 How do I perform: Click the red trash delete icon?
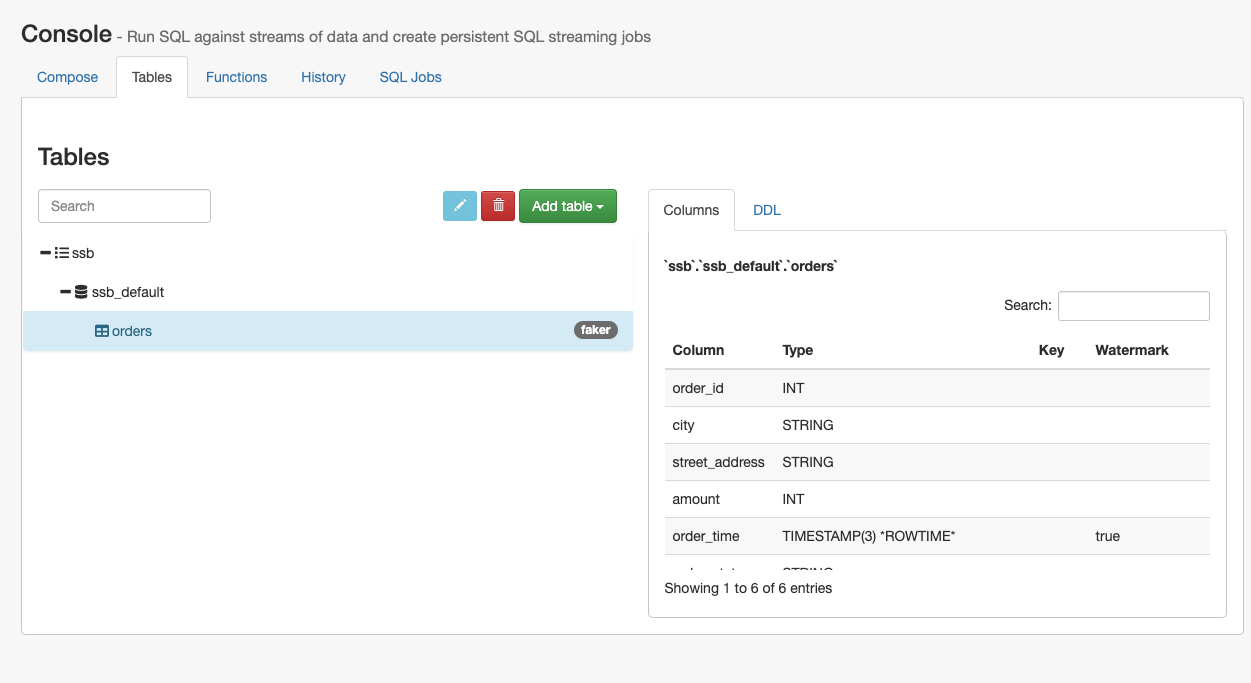coord(498,206)
